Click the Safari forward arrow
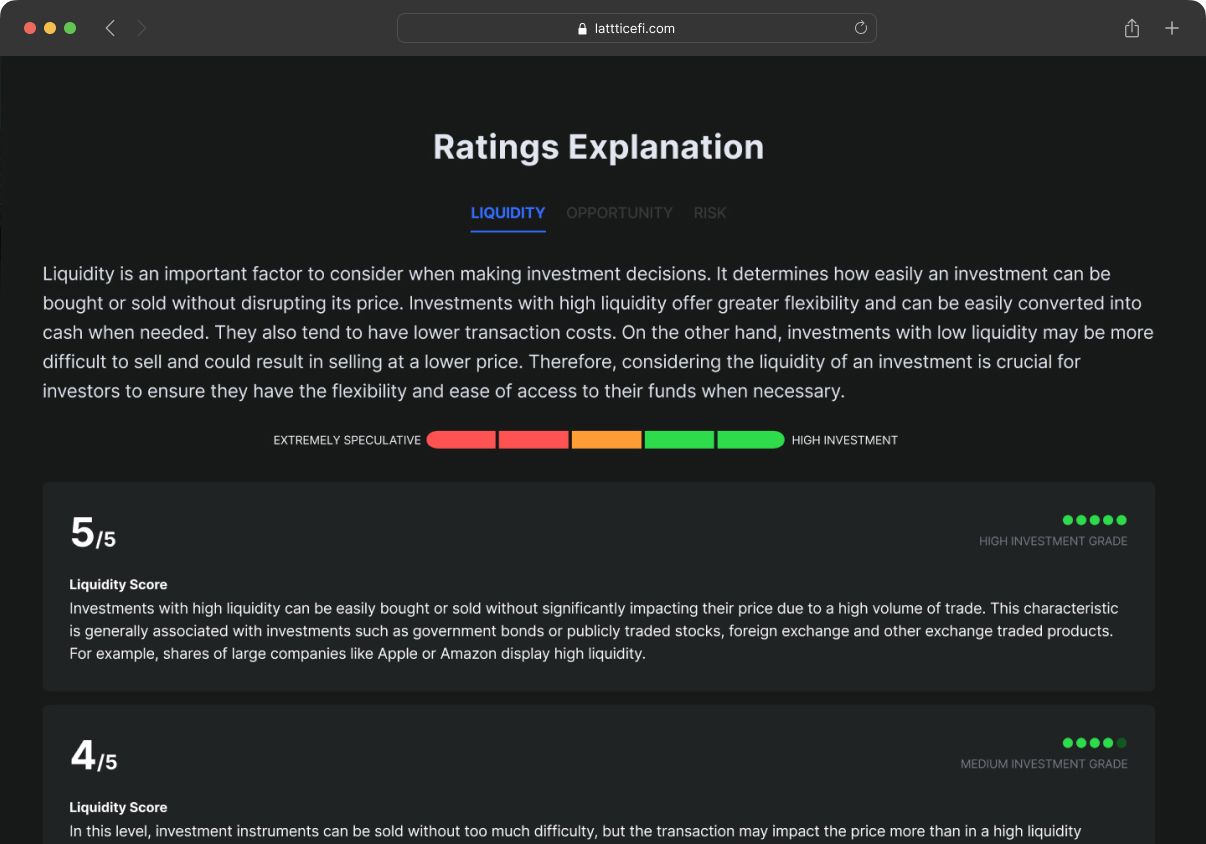Screen dimensions: 1206x844 (142, 28)
